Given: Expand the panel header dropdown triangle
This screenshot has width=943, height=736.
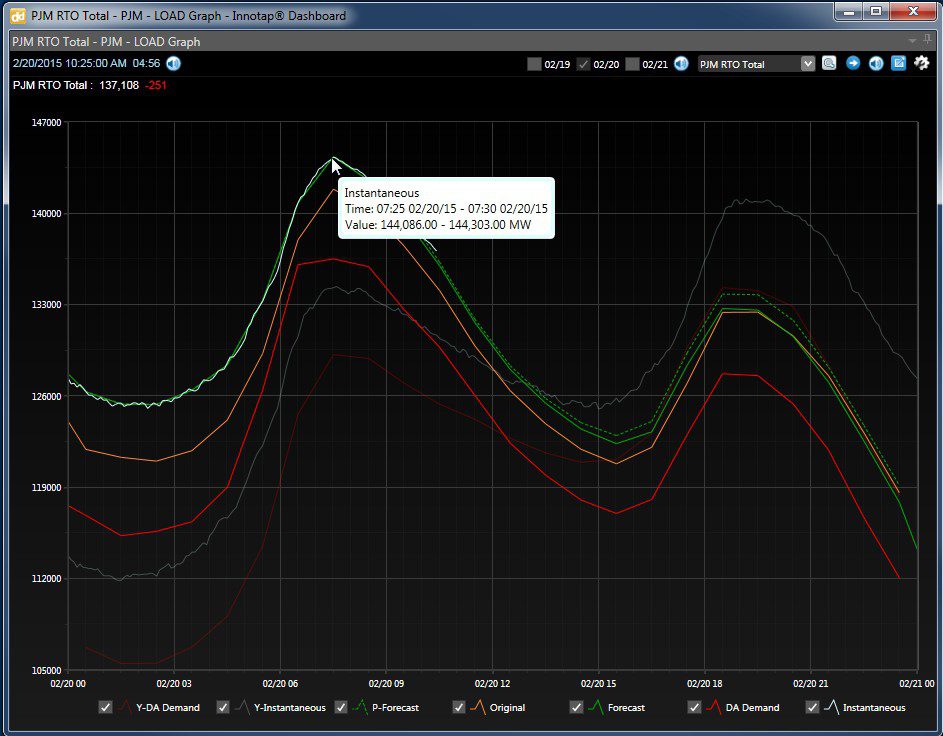Looking at the screenshot, I should click(912, 41).
